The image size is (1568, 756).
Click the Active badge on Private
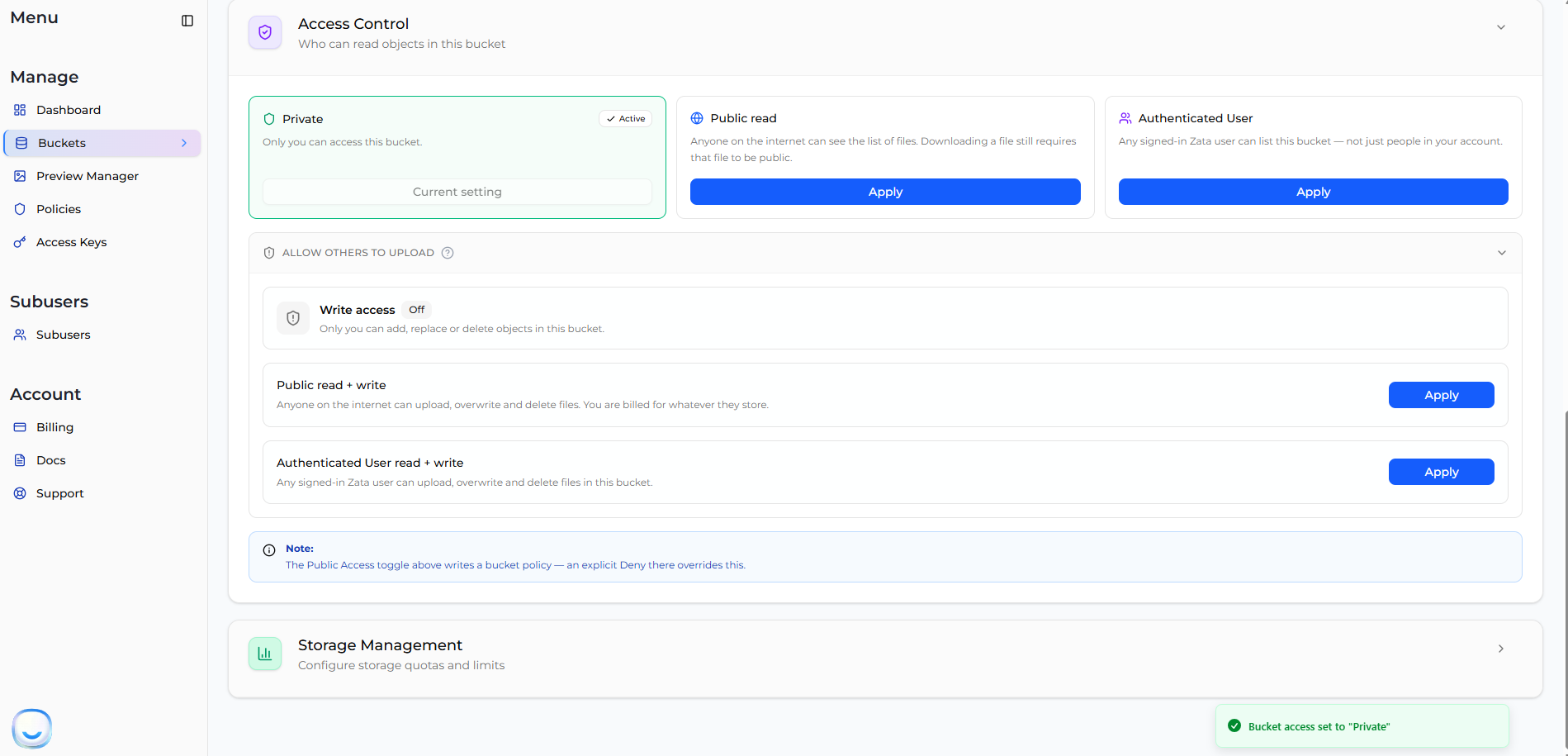point(625,119)
